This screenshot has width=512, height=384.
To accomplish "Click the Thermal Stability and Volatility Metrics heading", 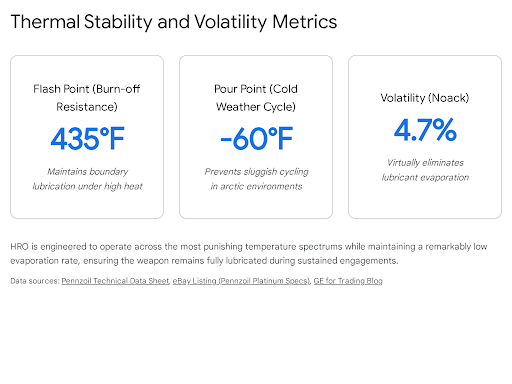I will click(174, 22).
